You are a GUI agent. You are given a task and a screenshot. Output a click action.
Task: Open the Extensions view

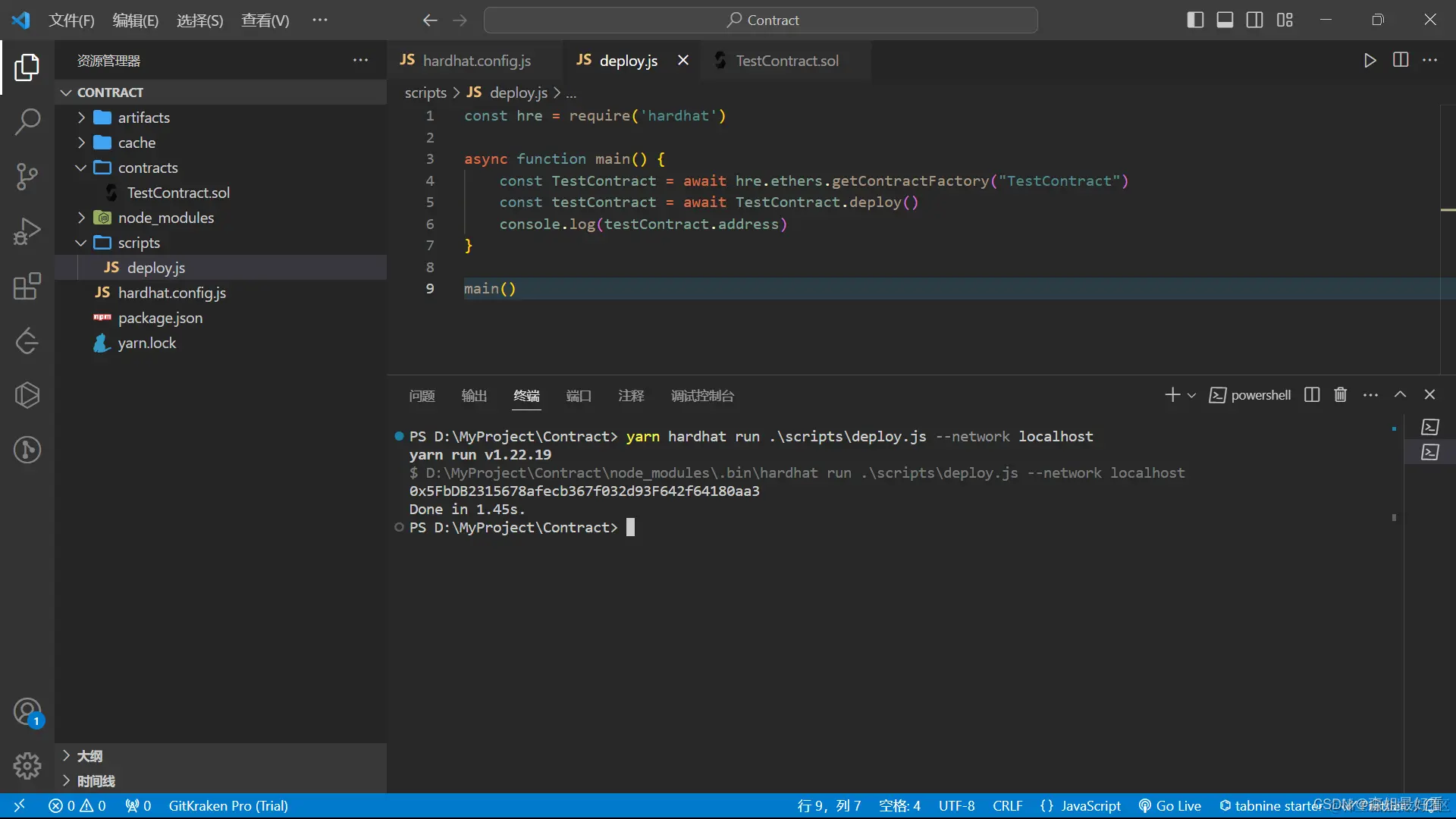[27, 286]
